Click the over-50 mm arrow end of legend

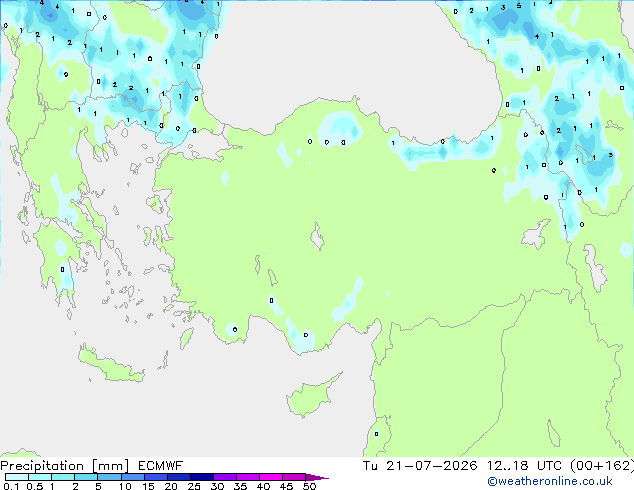[x=317, y=477]
